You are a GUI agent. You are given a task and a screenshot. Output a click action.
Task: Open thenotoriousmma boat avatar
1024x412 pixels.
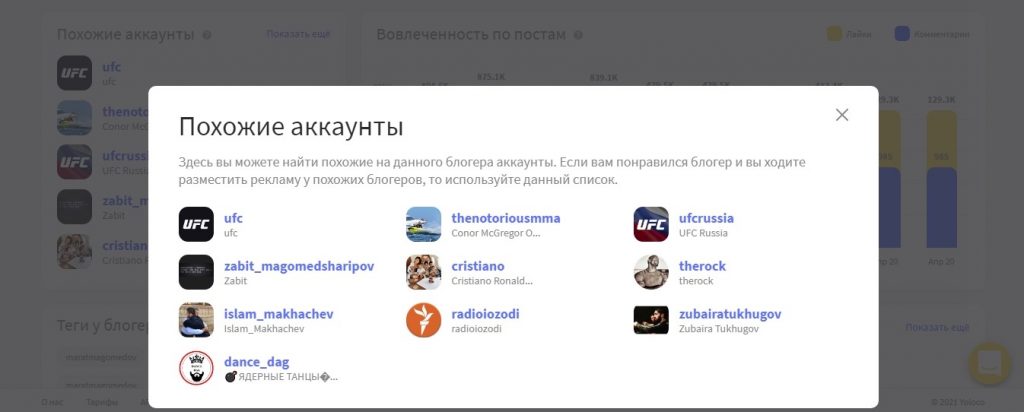click(x=423, y=224)
